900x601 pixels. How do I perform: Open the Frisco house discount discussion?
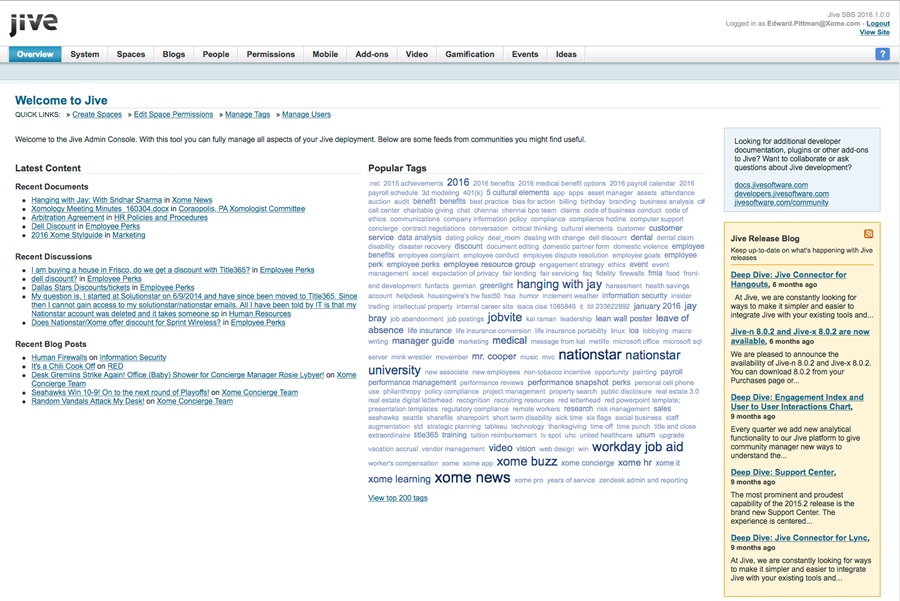click(x=141, y=270)
